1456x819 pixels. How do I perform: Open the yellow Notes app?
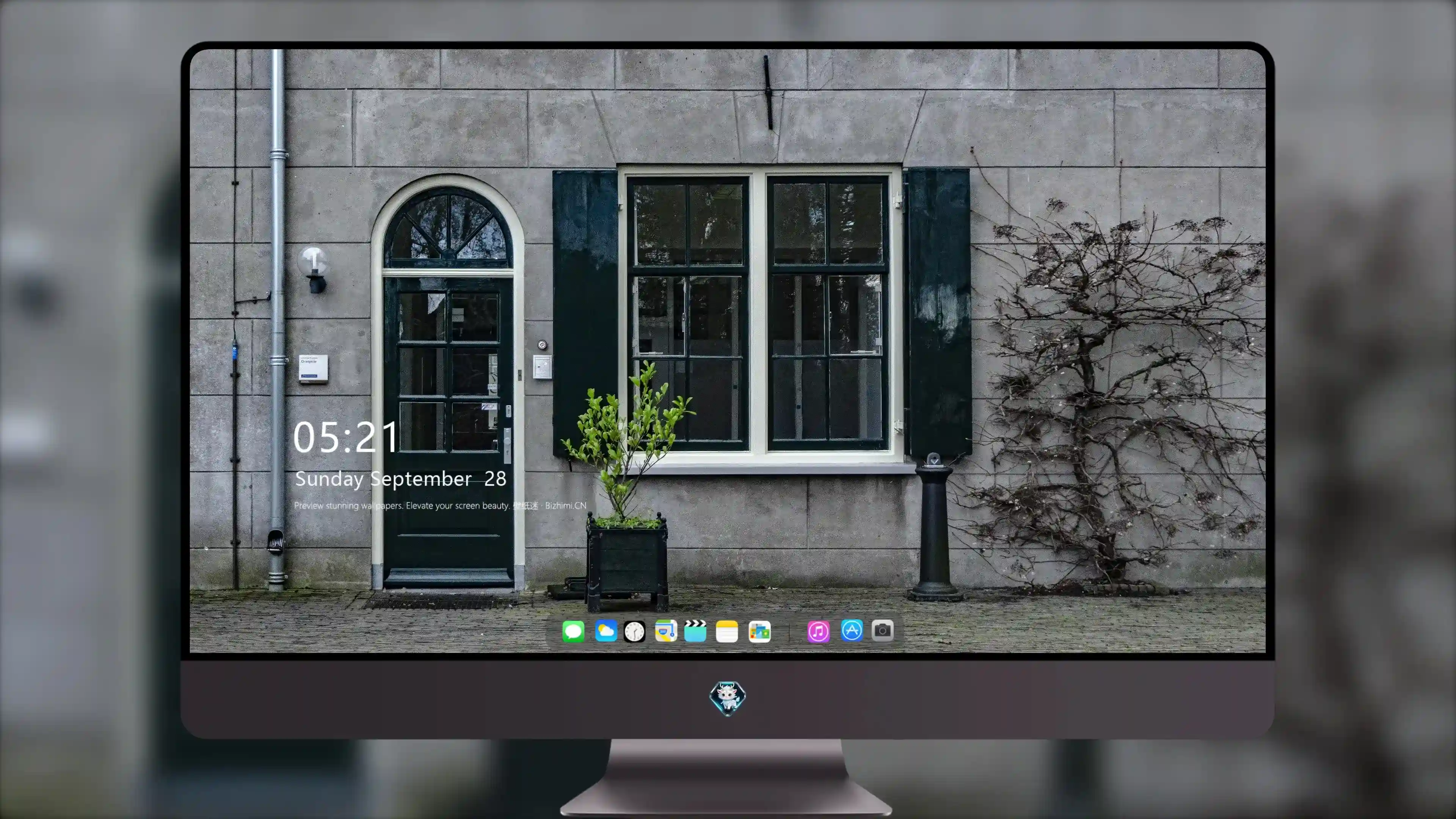pos(727,631)
